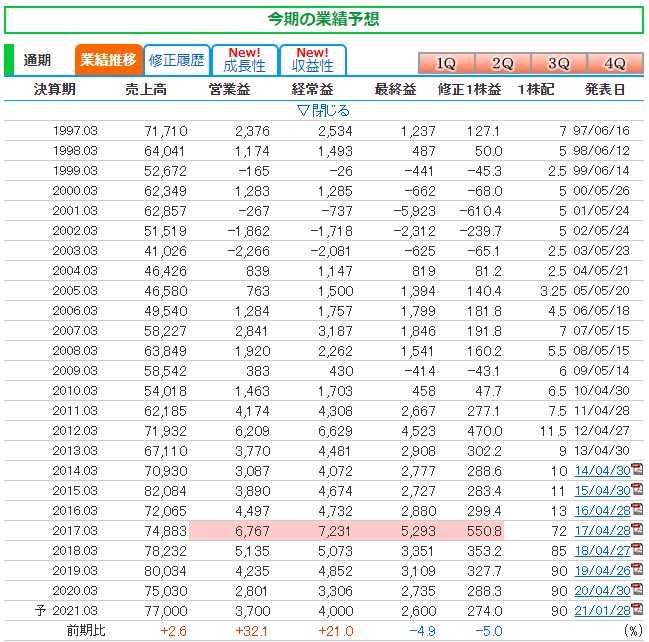Select the 業績推移 tab
Viewport: 649px width, 642px height.
[107, 60]
